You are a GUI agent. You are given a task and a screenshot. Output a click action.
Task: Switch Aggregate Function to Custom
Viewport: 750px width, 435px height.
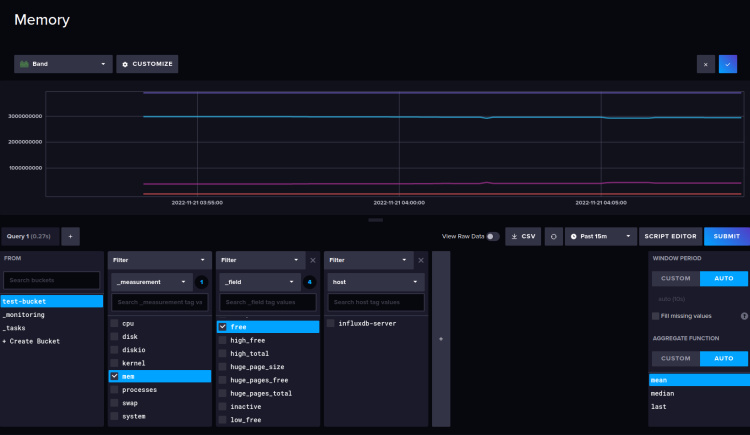tap(675, 358)
